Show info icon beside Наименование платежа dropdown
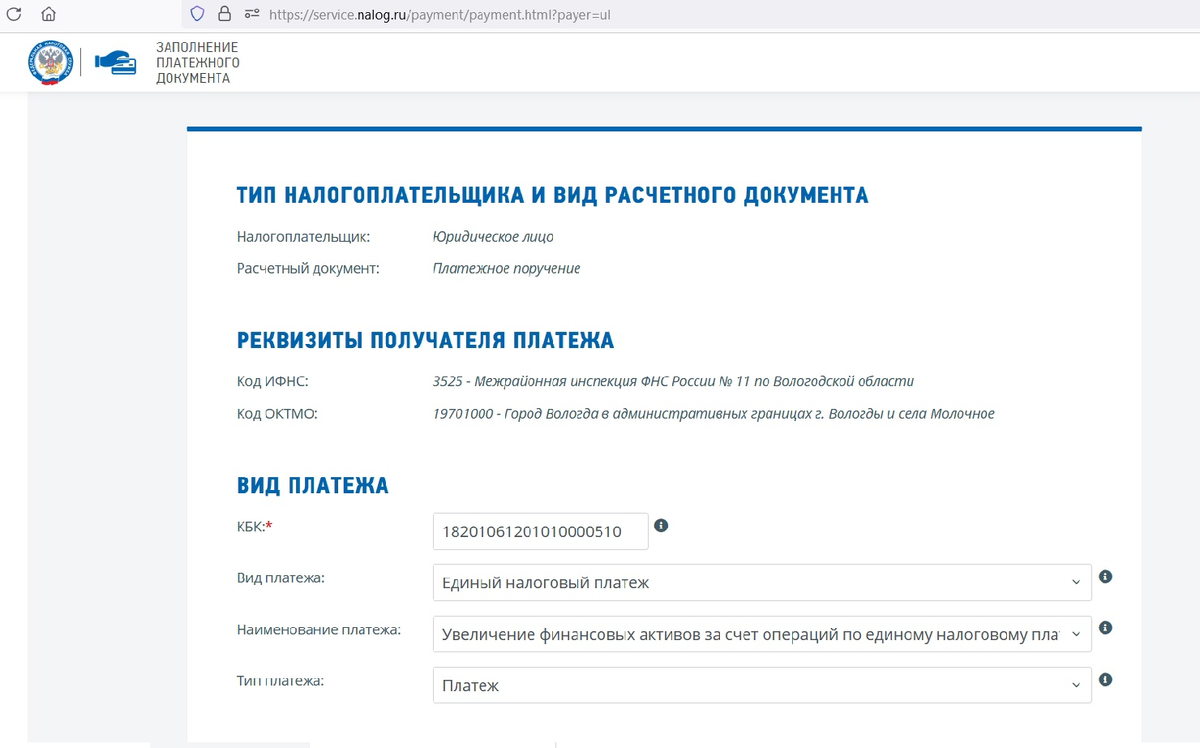This screenshot has height=748, width=1200. tap(1105, 628)
